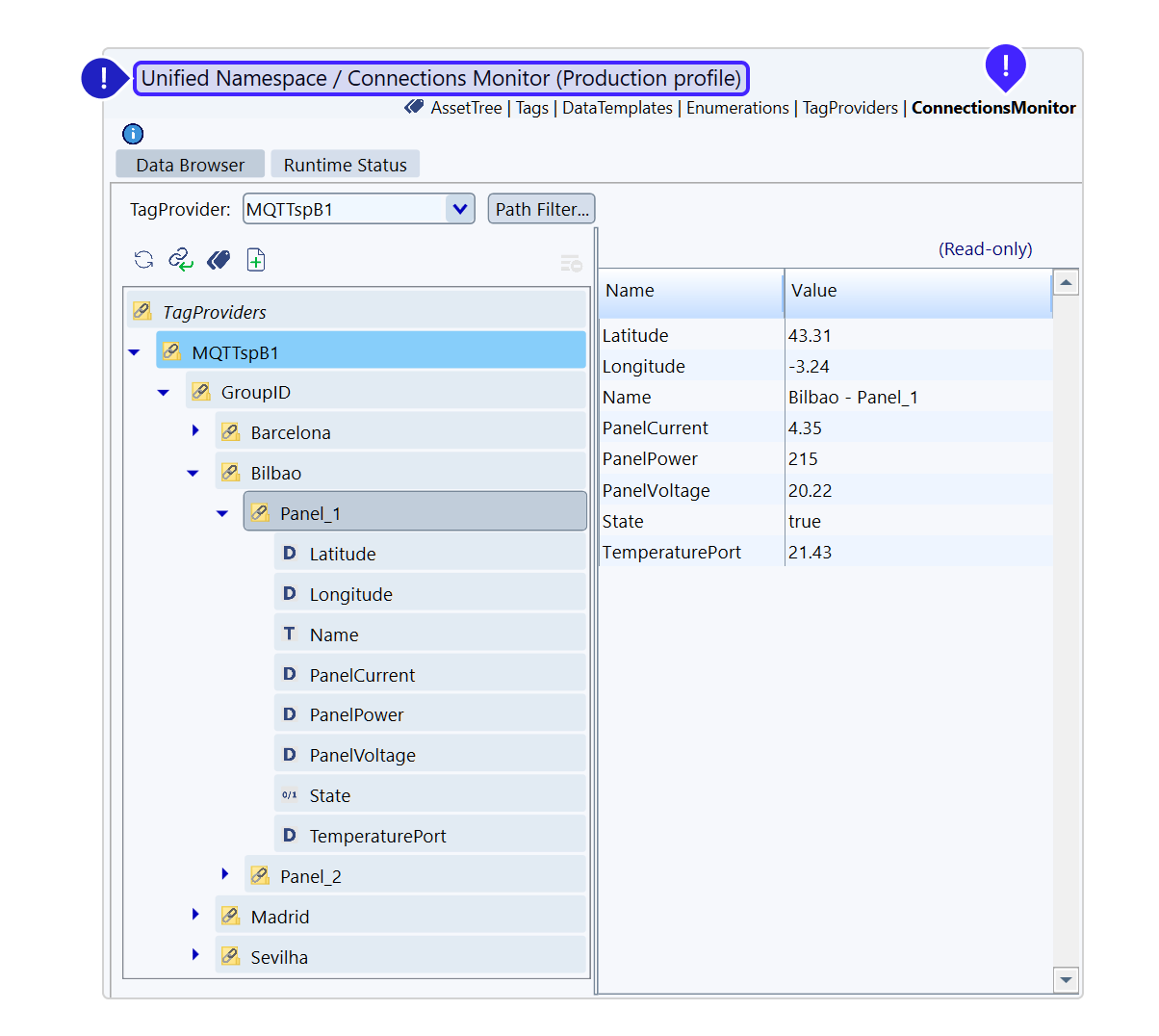1159x1036 pixels.
Task: Click the double-tag icon in the toolbar
Action: tap(219, 259)
